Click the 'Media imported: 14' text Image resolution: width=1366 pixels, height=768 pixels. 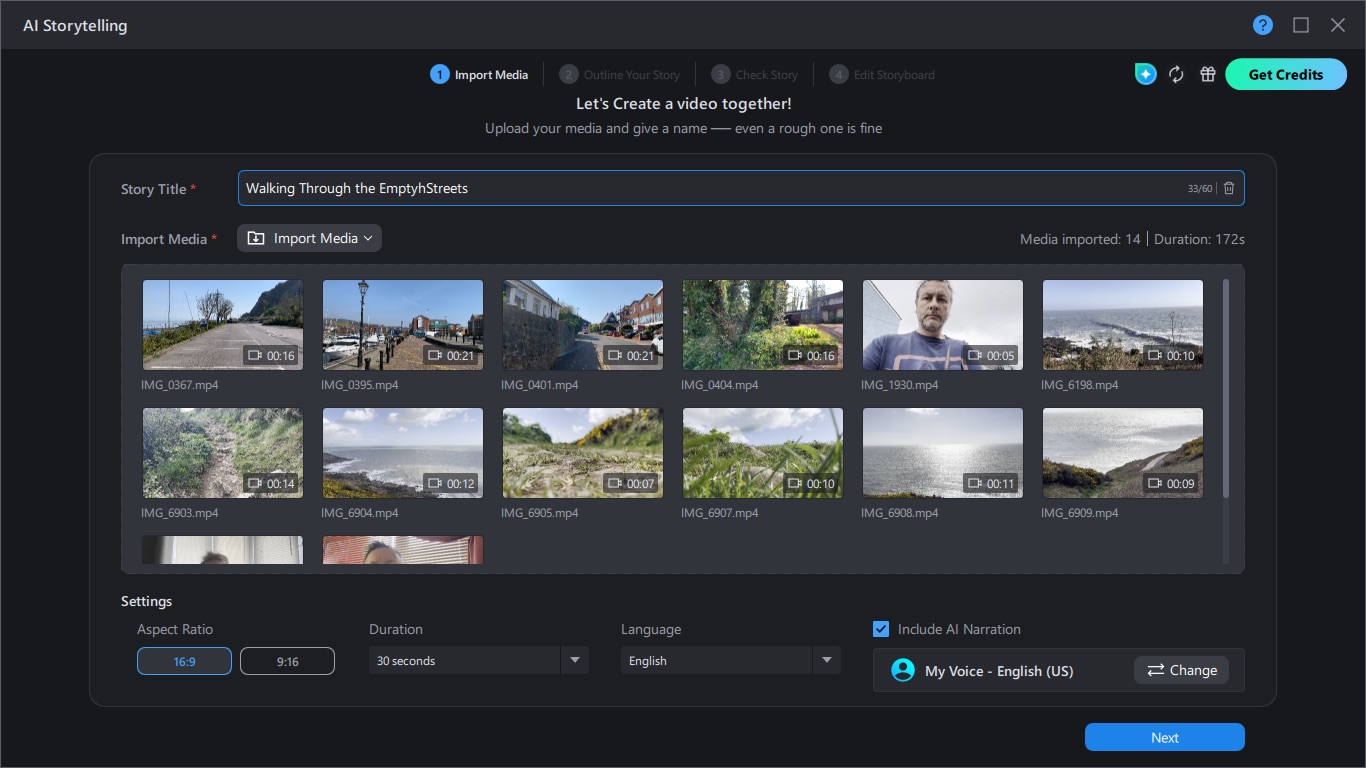[x=1080, y=239]
